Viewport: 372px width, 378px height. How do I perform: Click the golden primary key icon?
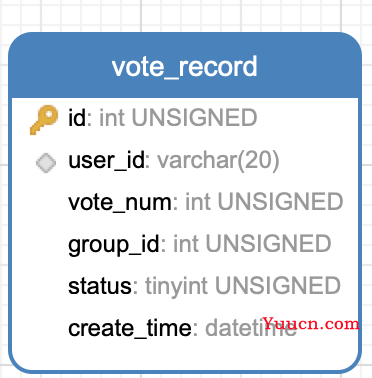tap(44, 120)
